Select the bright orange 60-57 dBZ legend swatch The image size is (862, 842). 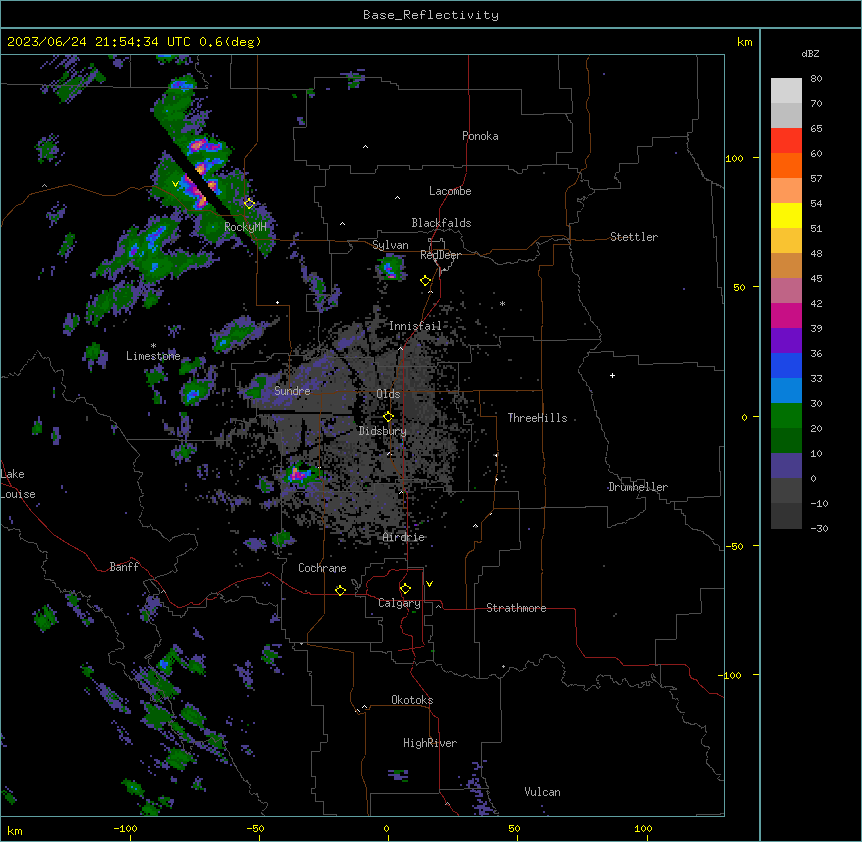(x=786, y=165)
